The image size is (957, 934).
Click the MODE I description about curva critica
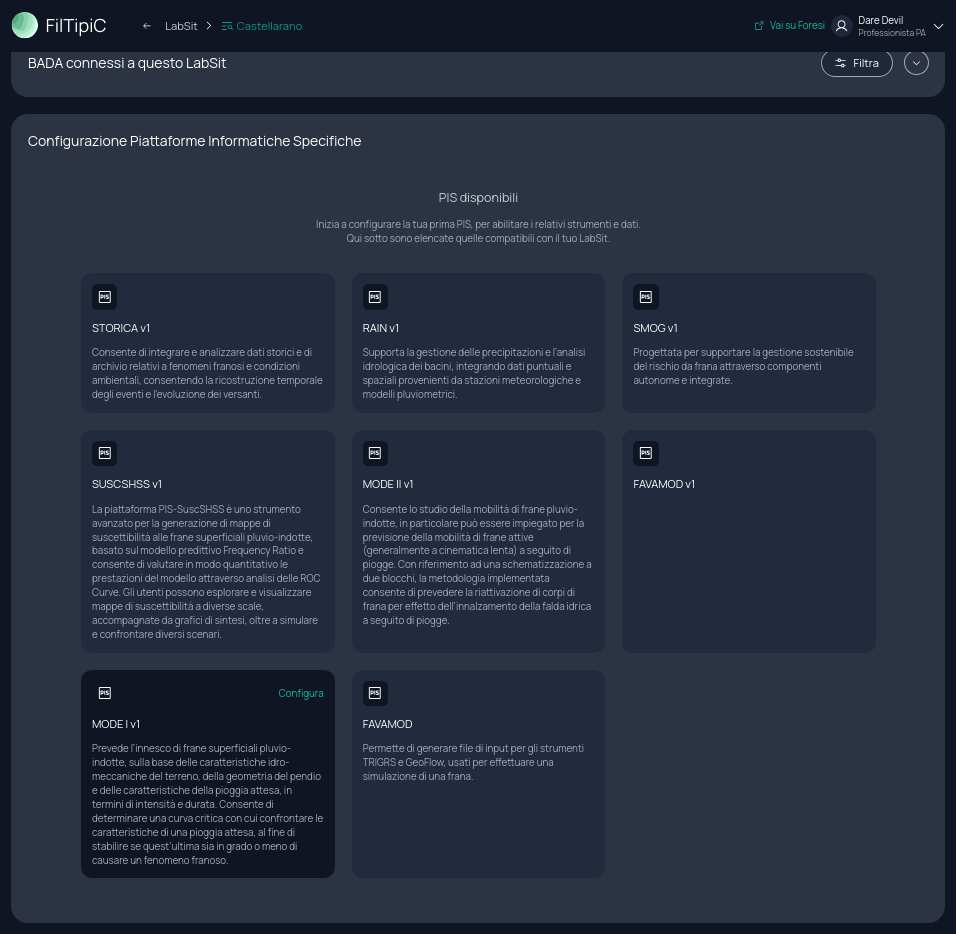pos(208,804)
